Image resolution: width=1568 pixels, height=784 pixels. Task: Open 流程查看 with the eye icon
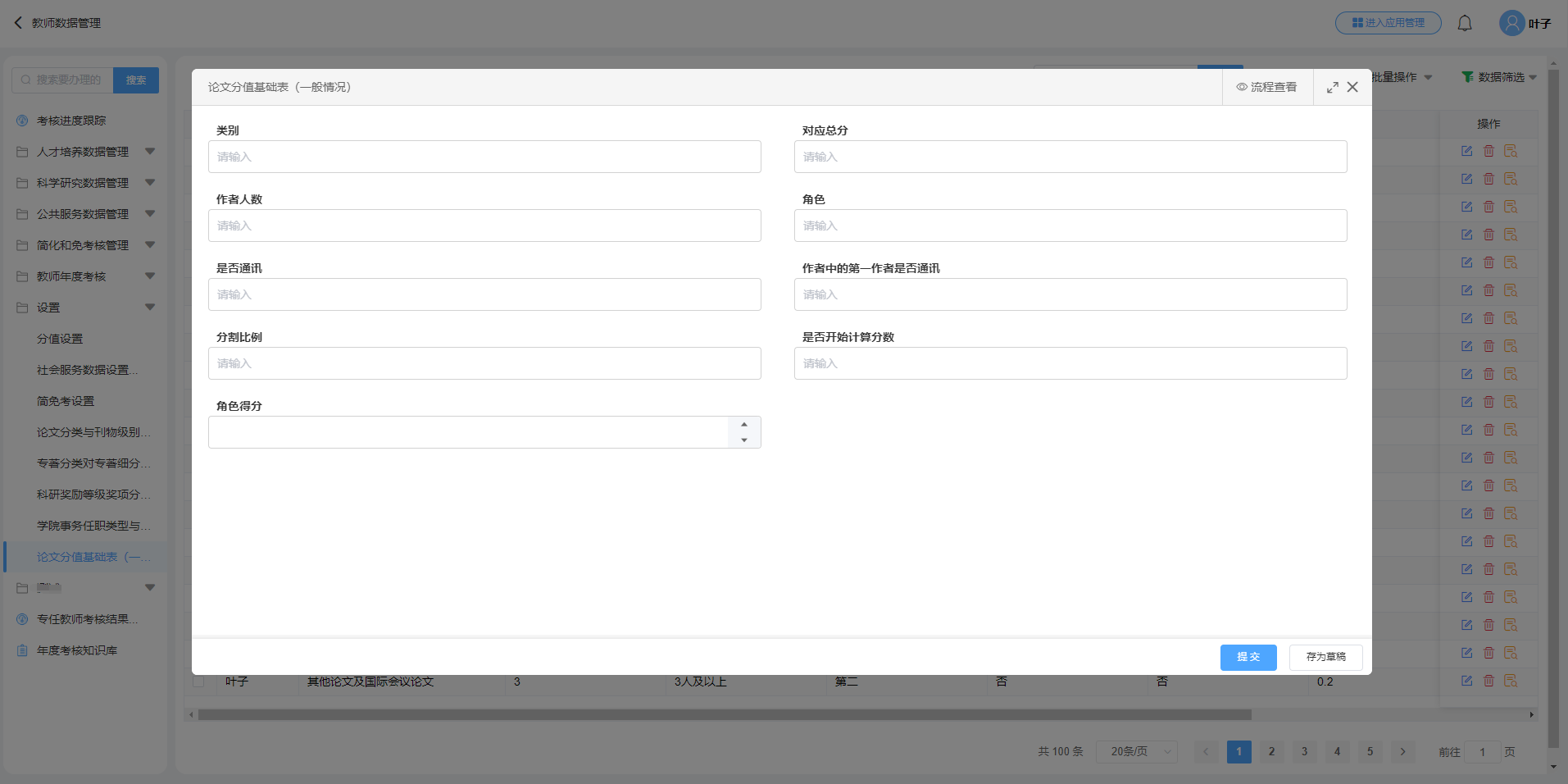click(1267, 87)
